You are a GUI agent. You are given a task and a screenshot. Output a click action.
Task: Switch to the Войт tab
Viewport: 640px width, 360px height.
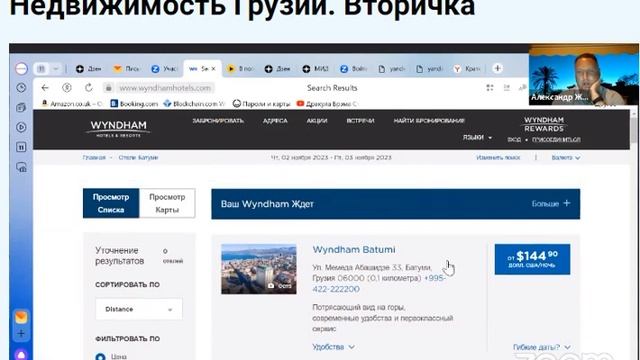click(x=353, y=69)
